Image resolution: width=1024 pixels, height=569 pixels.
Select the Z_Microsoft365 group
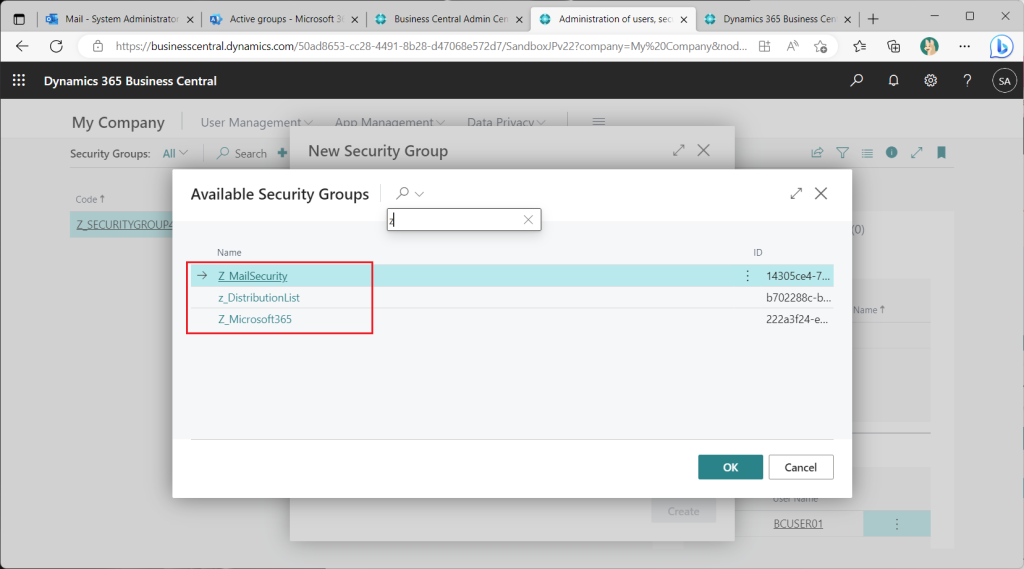pyautogui.click(x=255, y=319)
